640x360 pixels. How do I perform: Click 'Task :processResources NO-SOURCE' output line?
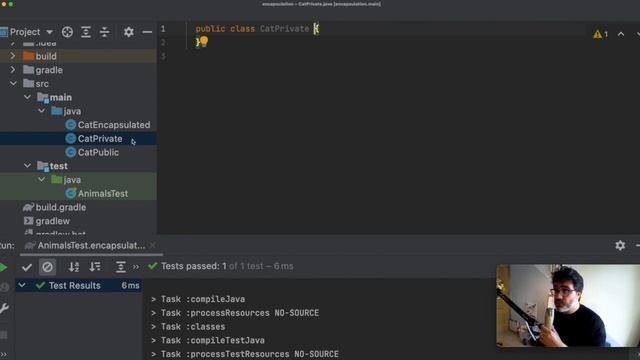235,313
